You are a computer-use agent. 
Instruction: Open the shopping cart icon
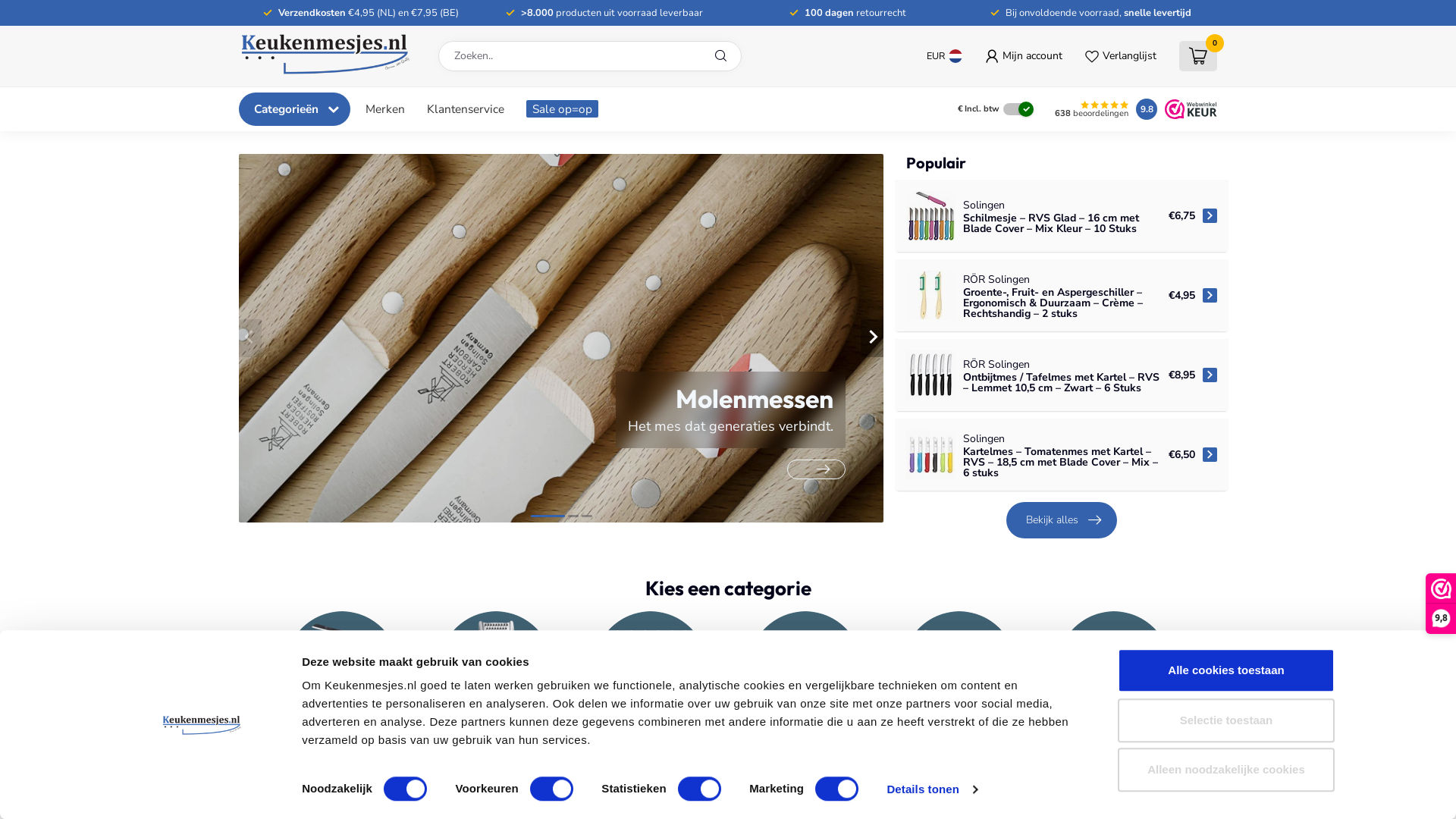point(1197,56)
